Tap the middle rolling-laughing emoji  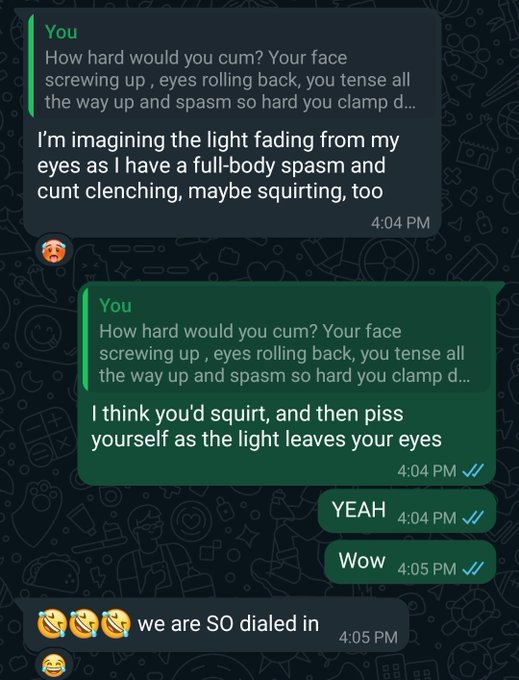click(84, 624)
